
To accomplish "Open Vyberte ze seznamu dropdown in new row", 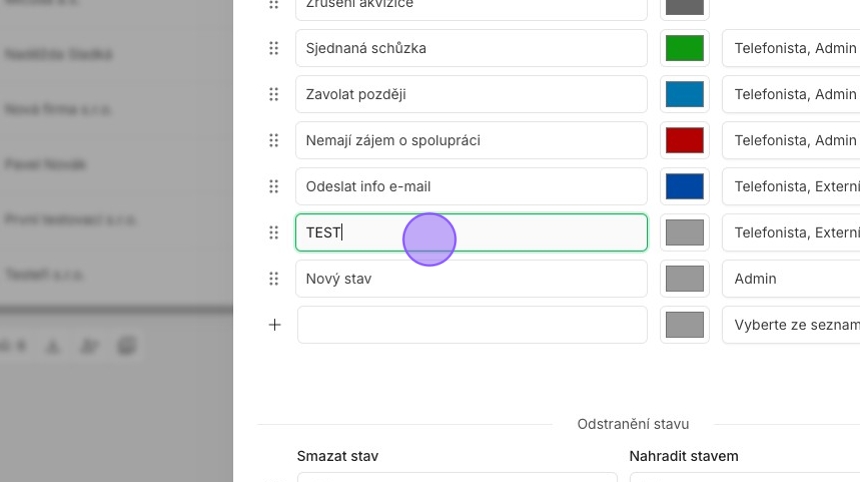I will [792, 325].
